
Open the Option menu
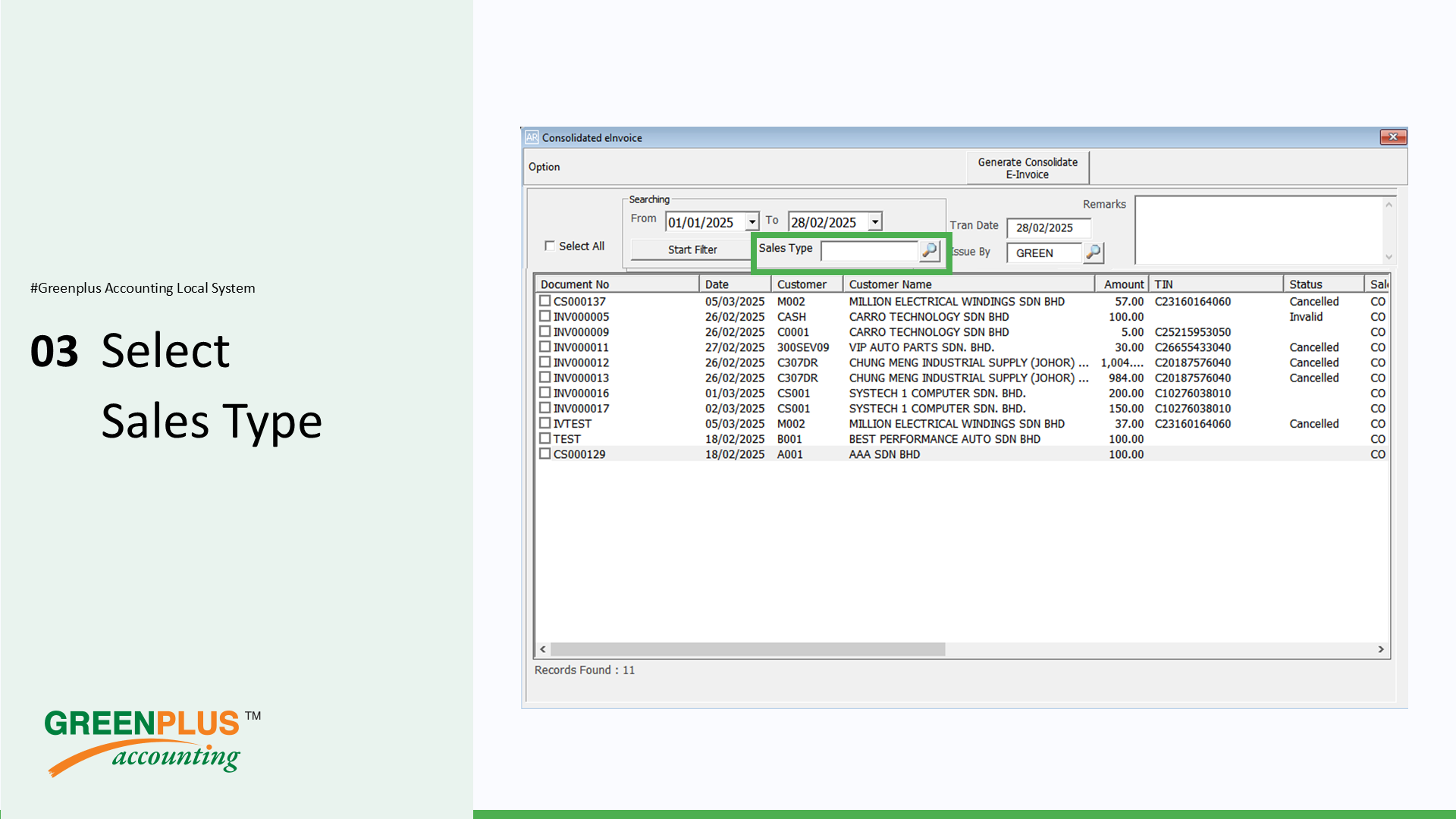pyautogui.click(x=544, y=167)
